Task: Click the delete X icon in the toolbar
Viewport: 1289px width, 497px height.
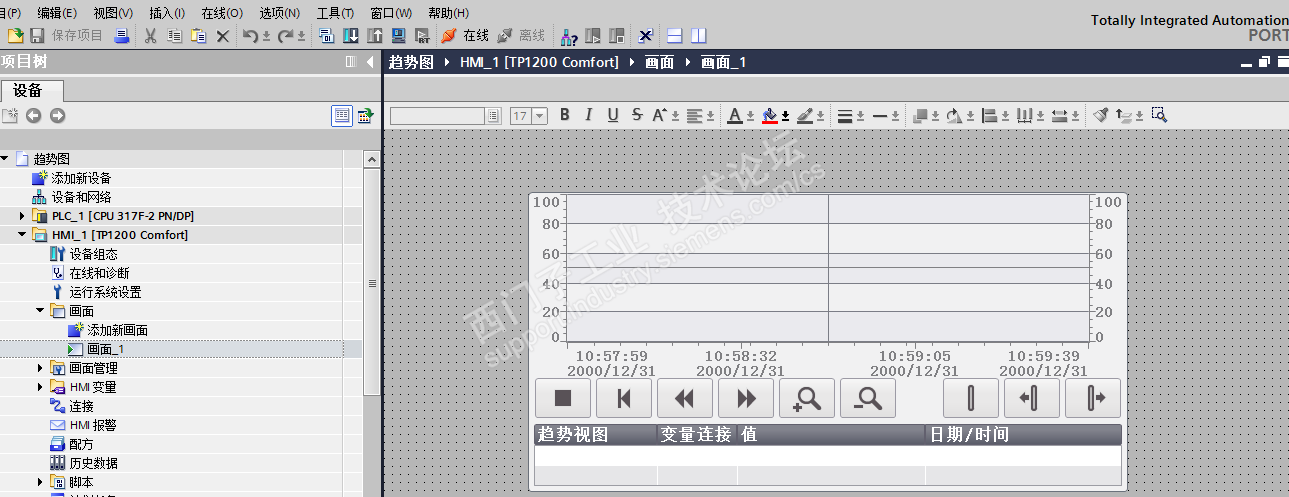Action: tap(222, 36)
